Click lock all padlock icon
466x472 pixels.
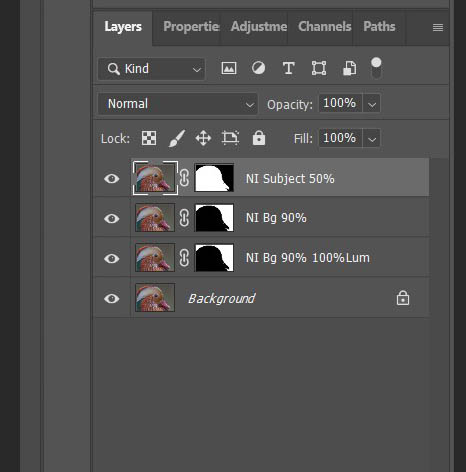pyautogui.click(x=259, y=138)
